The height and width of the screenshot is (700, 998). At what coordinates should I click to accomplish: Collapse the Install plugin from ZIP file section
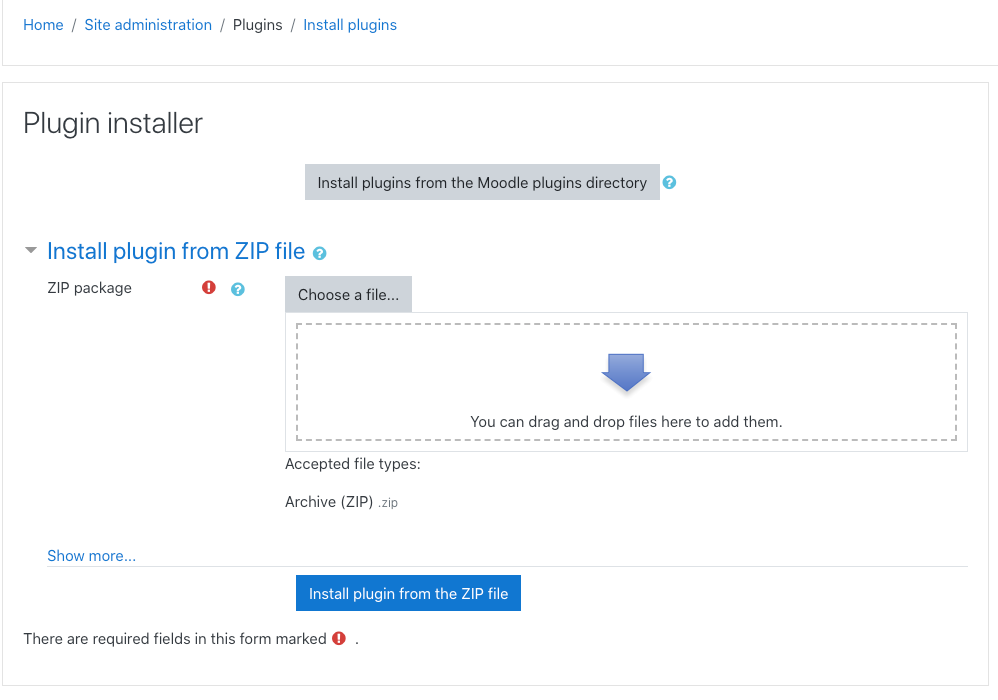(x=31, y=250)
